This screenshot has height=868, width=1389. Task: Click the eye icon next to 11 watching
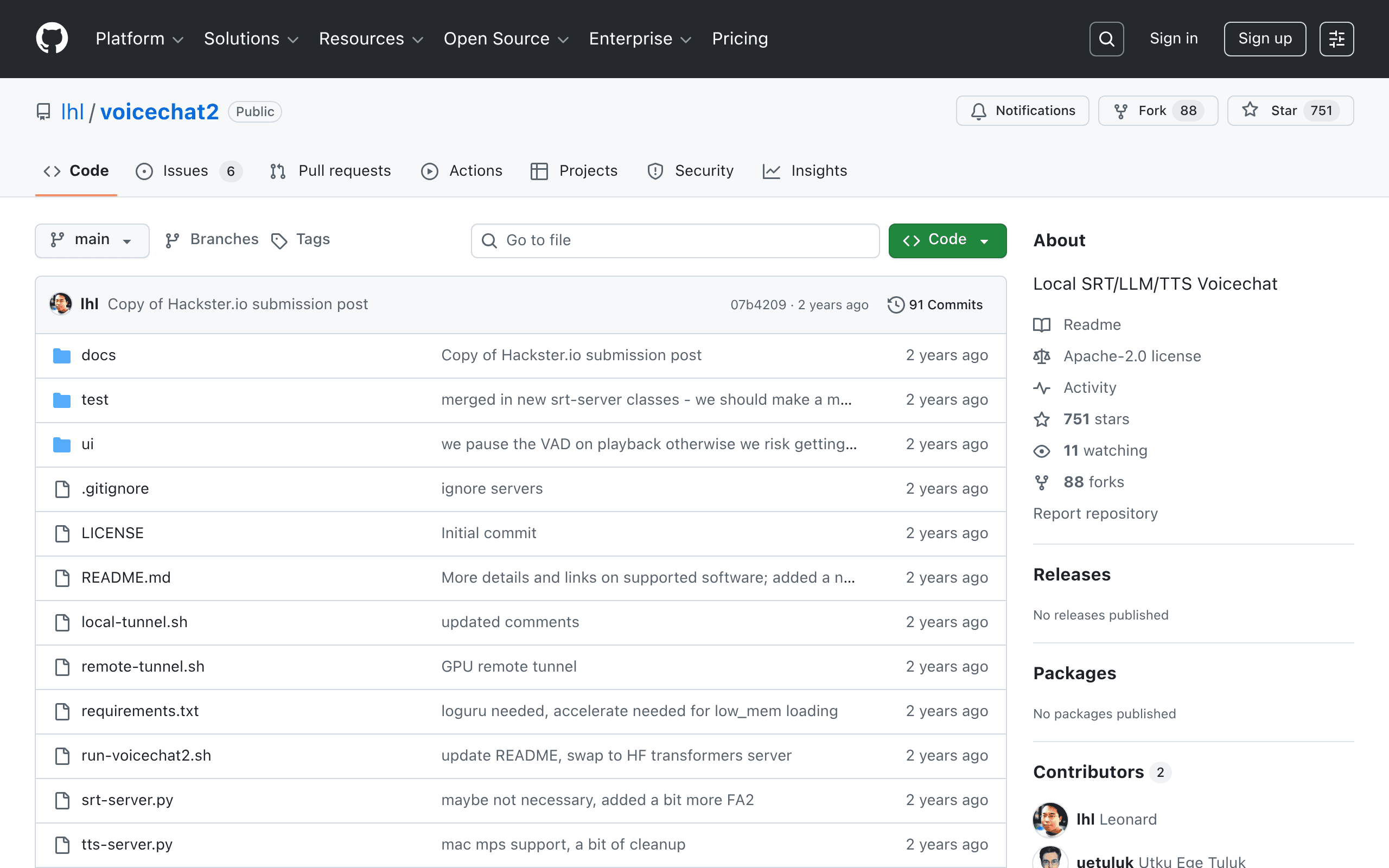[x=1042, y=451]
